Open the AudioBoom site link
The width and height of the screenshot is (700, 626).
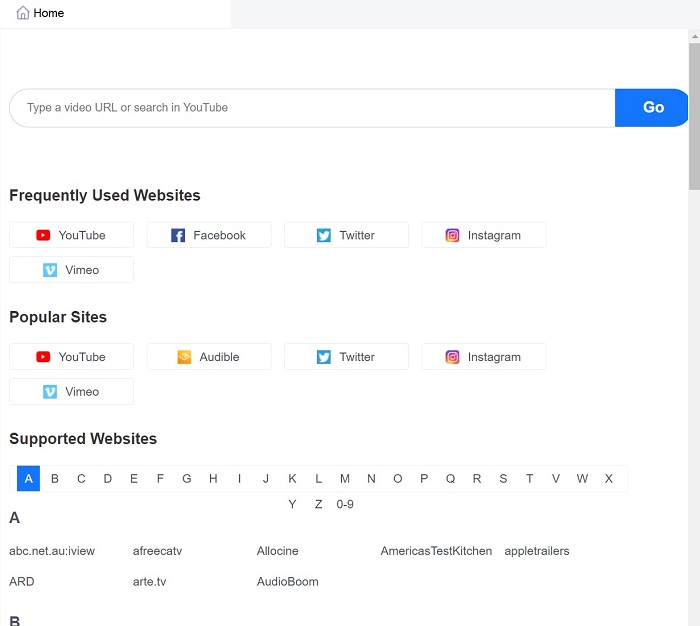pyautogui.click(x=288, y=581)
